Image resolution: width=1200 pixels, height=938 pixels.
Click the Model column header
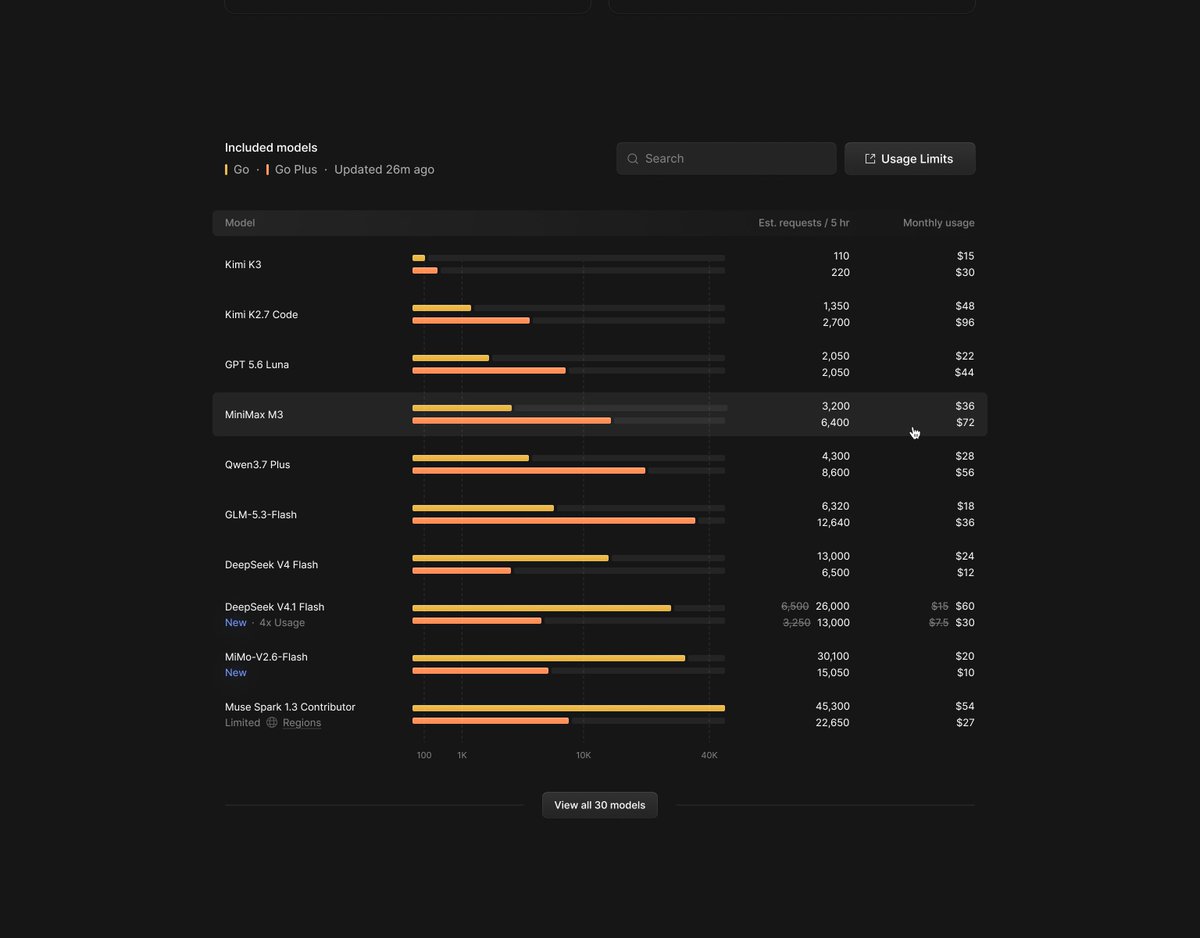[x=240, y=223]
